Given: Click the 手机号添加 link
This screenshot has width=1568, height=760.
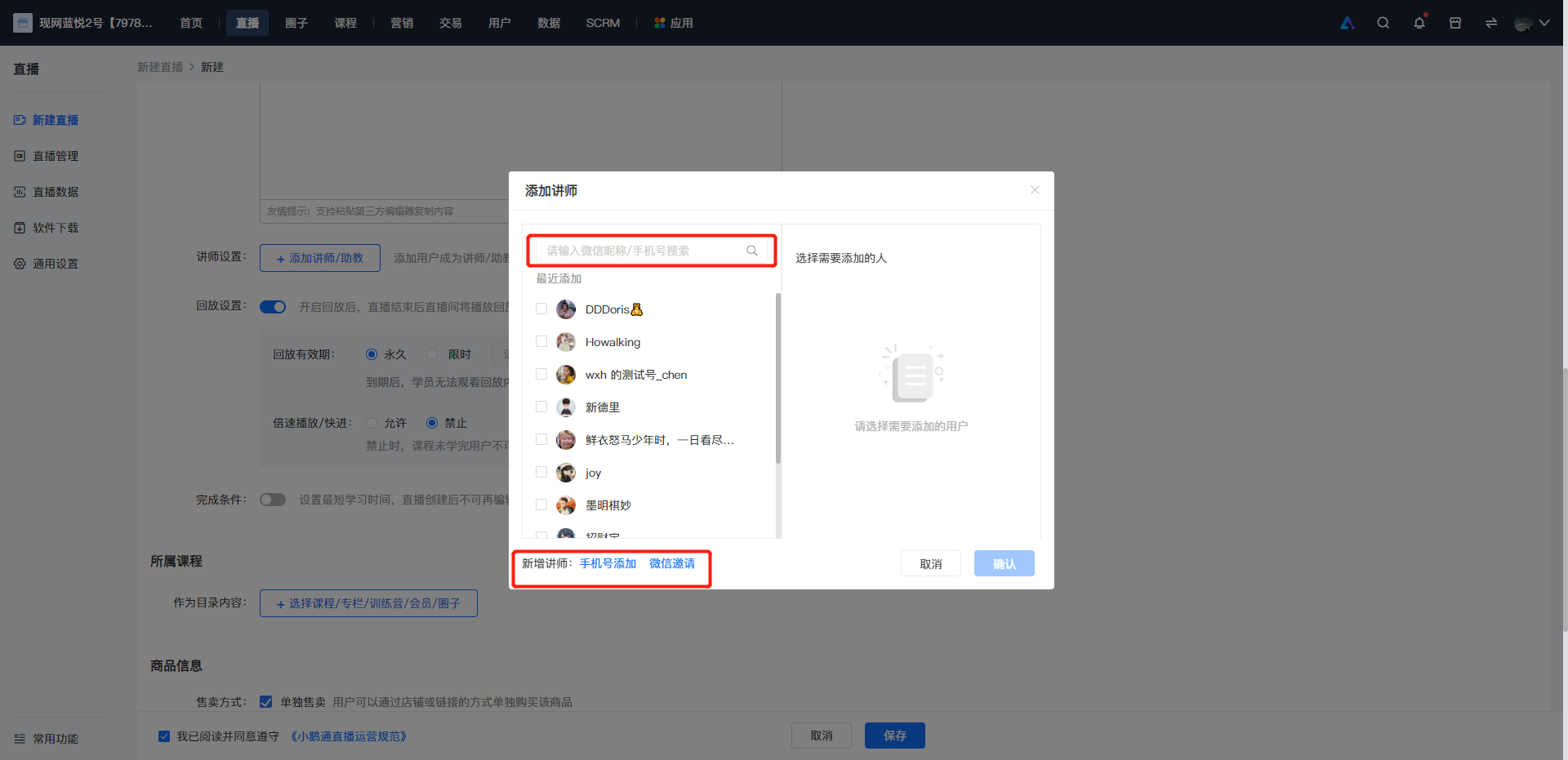Looking at the screenshot, I should point(608,563).
